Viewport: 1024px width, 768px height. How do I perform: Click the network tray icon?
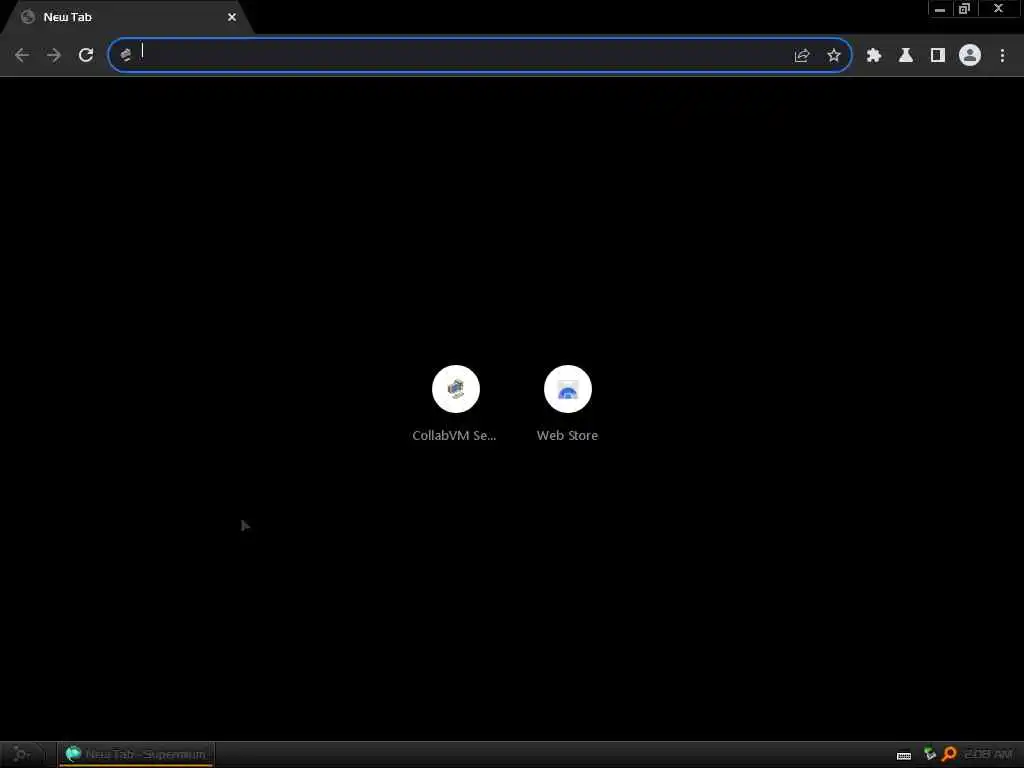coord(930,754)
